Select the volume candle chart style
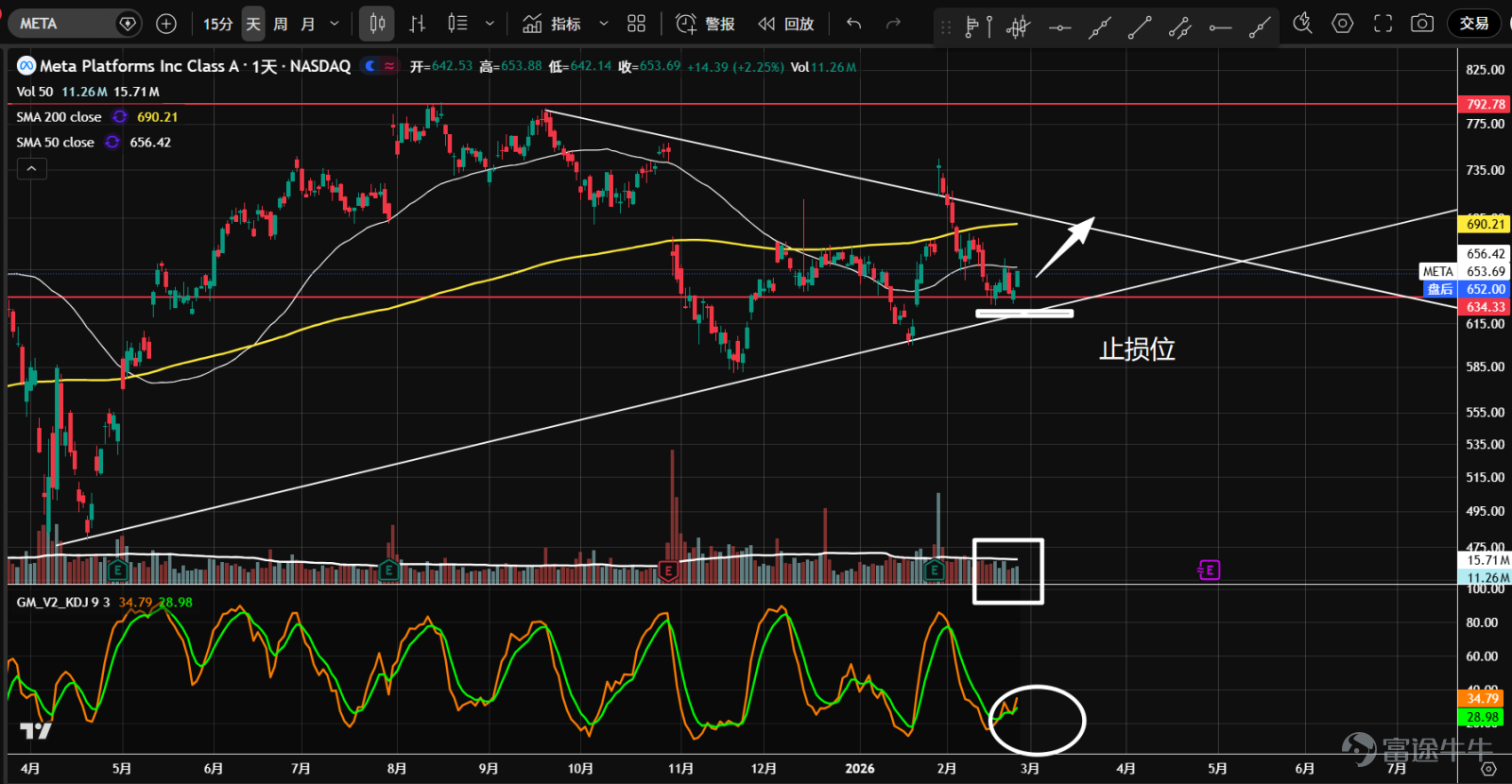Screen dimensions: 1512x784 point(457,24)
